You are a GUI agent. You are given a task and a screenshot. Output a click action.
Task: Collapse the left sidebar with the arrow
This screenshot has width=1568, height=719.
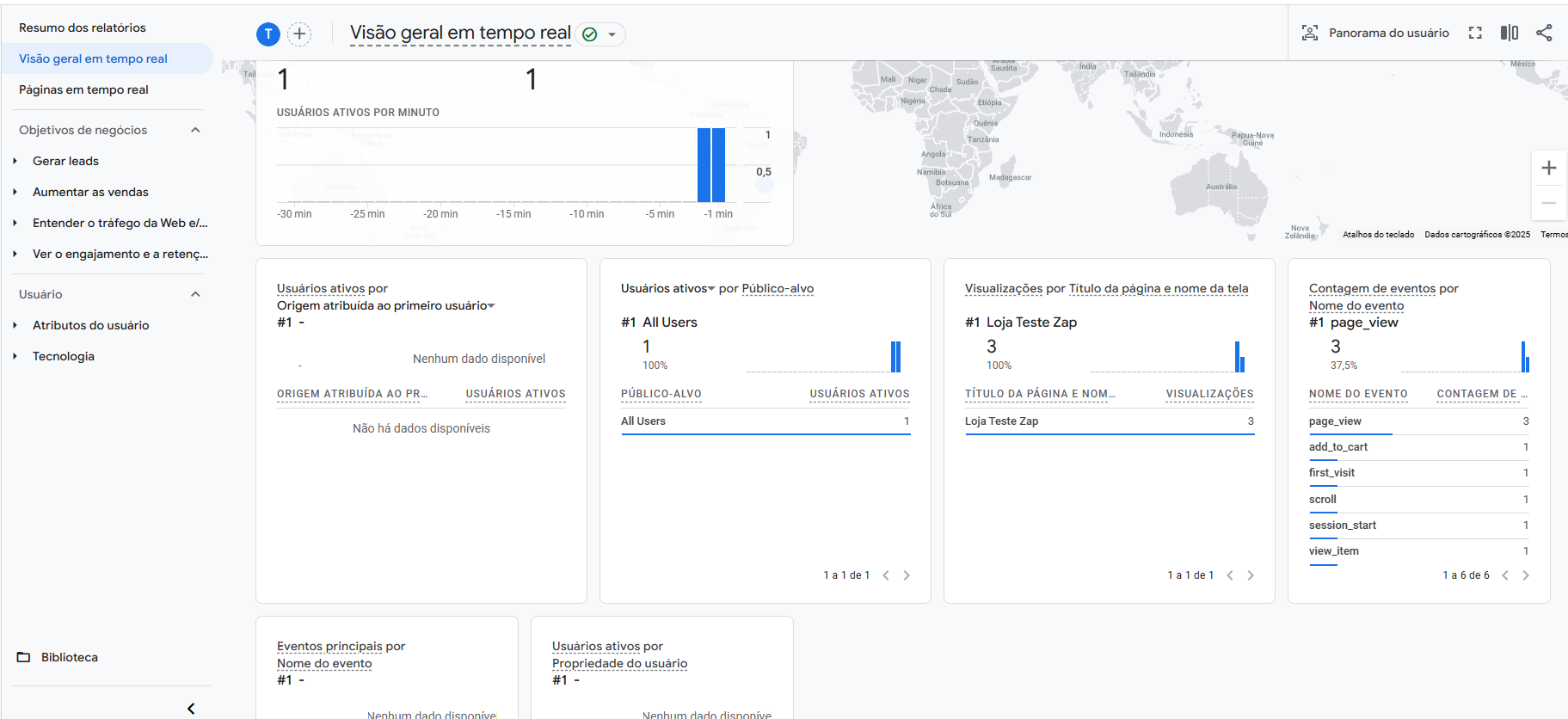click(x=191, y=708)
